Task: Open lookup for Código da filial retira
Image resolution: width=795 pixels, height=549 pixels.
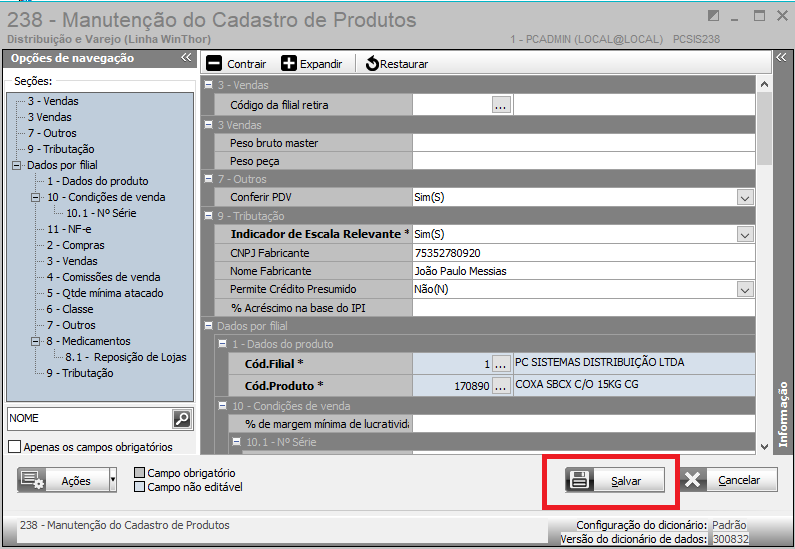Action: click(x=500, y=105)
